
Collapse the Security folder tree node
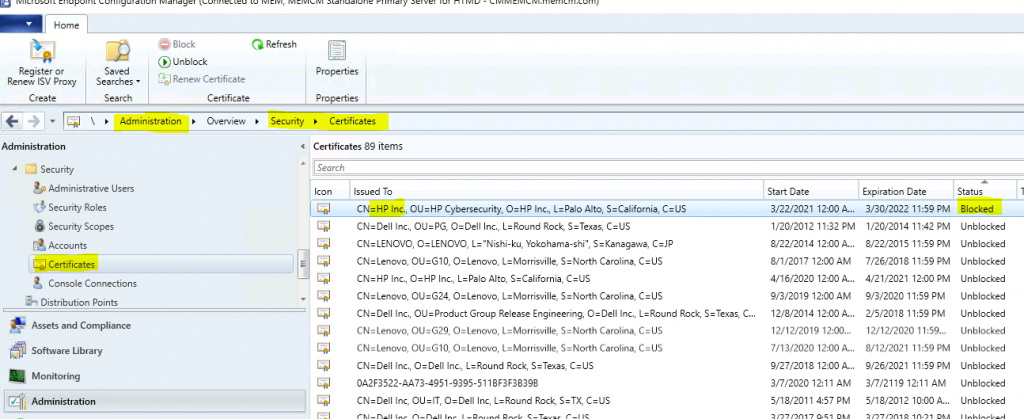point(15,169)
